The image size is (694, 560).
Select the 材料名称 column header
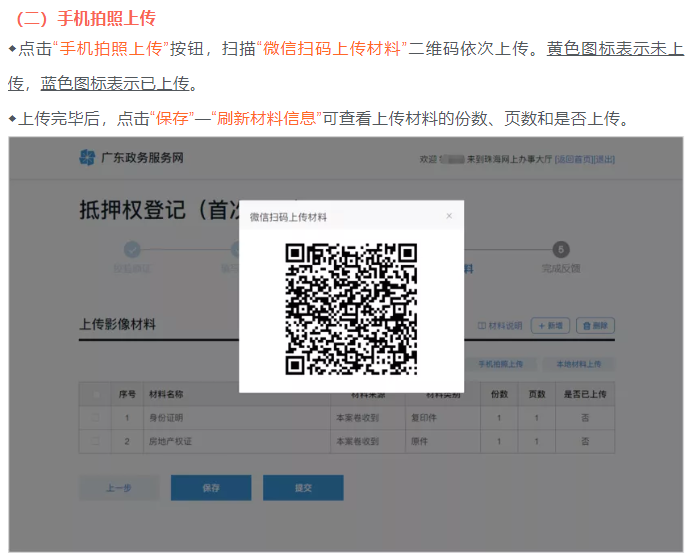(165, 394)
